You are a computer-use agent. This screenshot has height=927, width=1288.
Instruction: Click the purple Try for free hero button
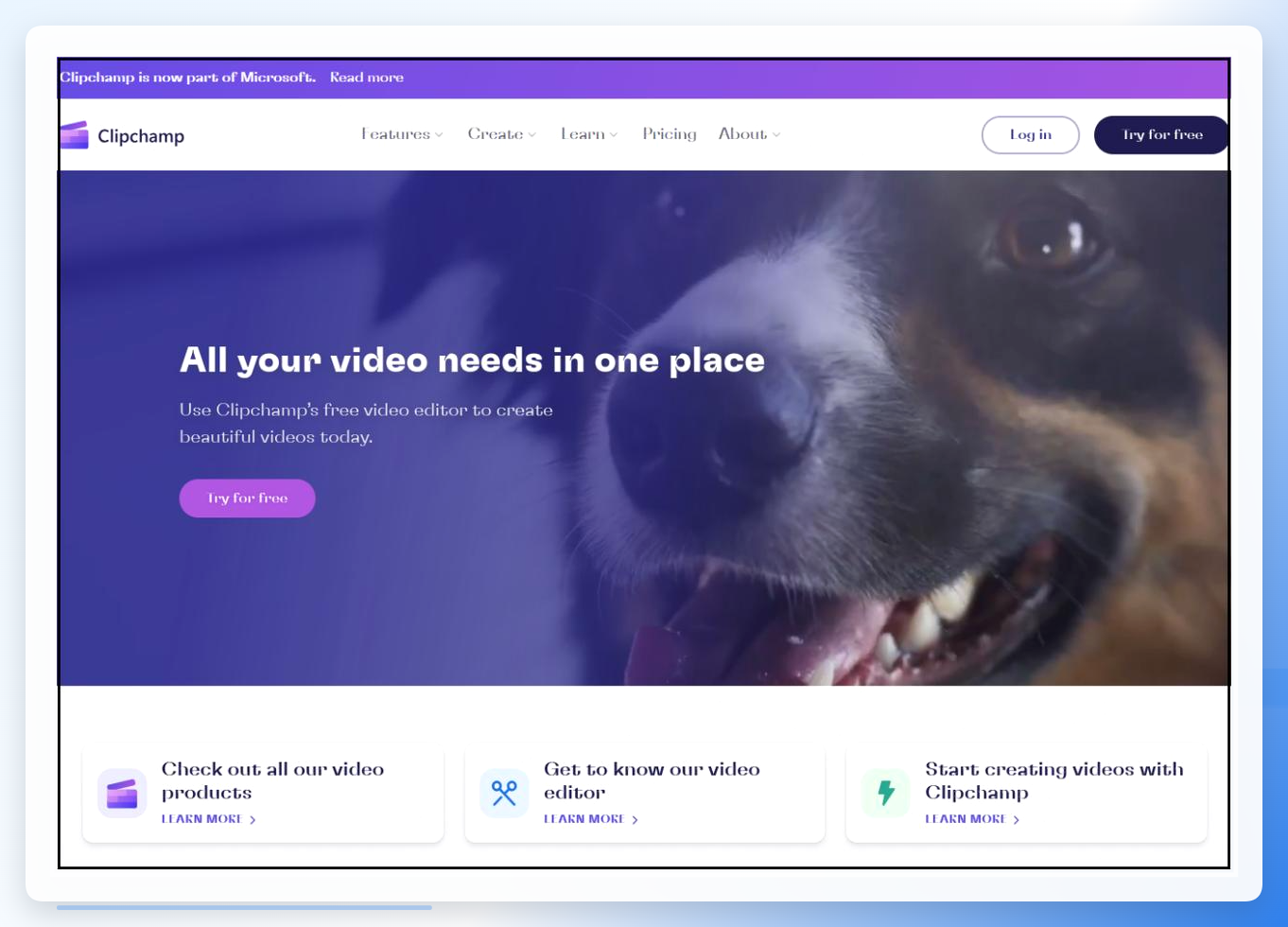248,498
